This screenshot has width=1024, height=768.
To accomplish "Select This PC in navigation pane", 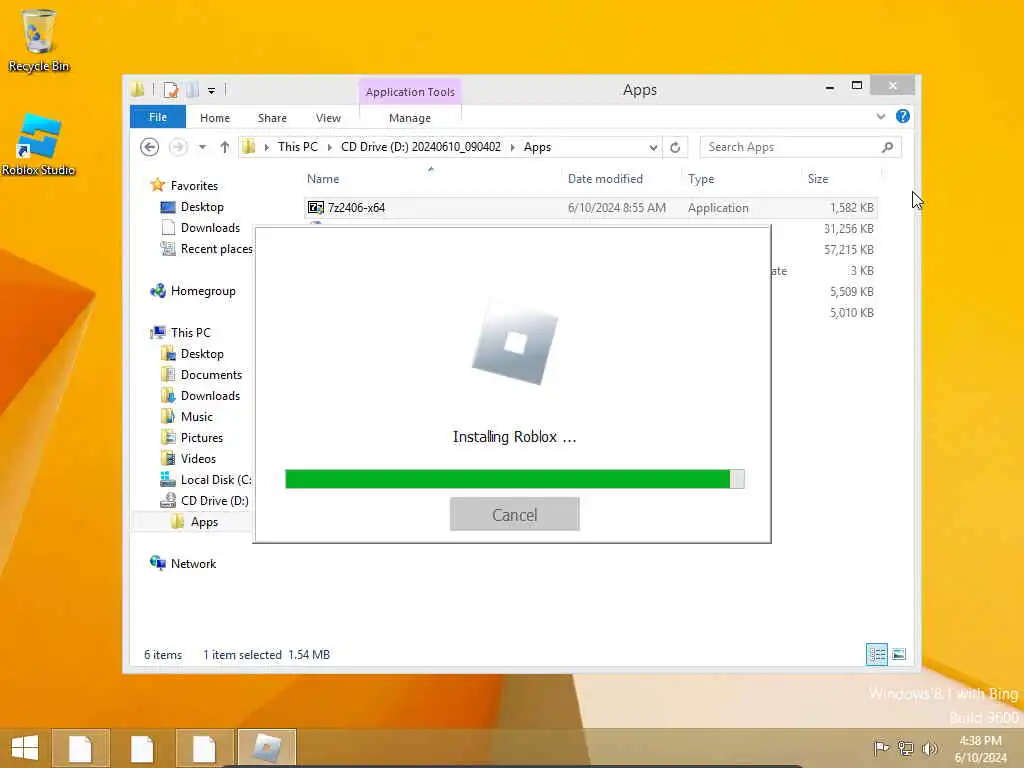I will pyautogui.click(x=190, y=332).
